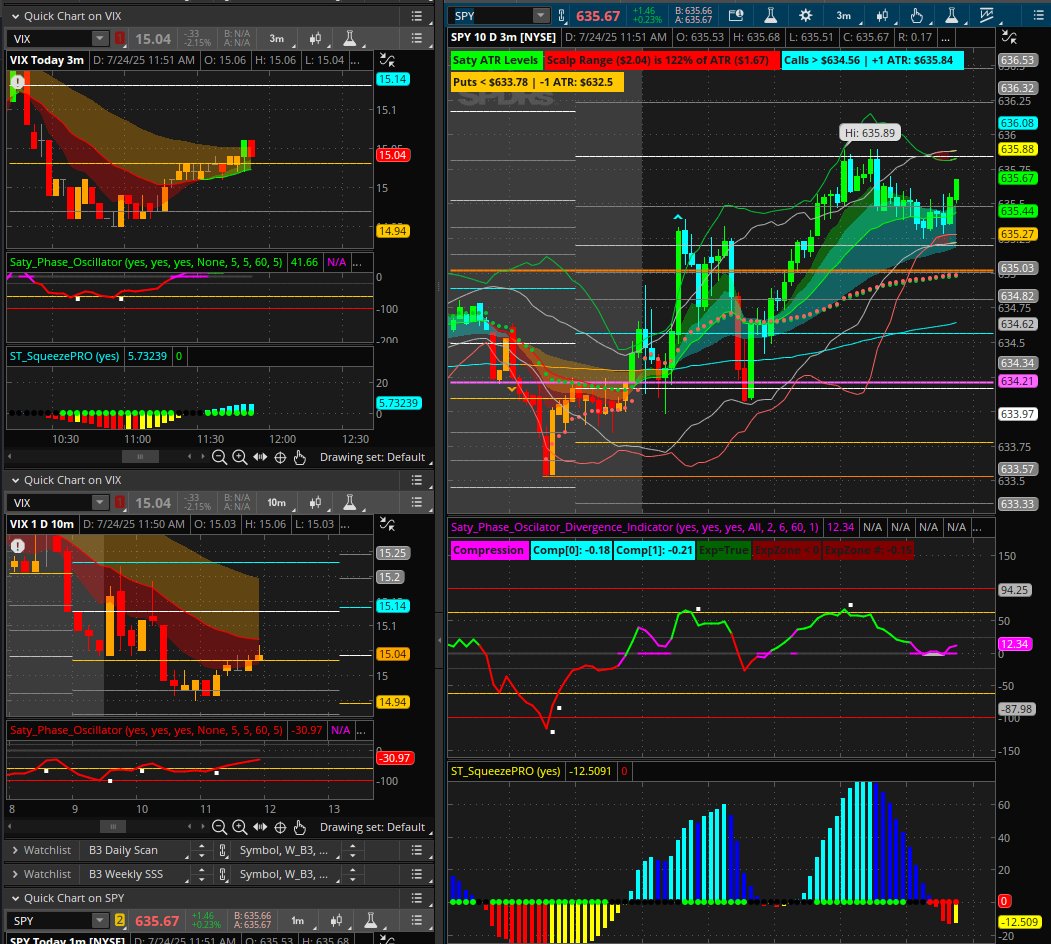Screen dimensions: 1051x944
Task: Select the crosshair cursor under VIX 3m chart
Action: pyautogui.click(x=280, y=457)
